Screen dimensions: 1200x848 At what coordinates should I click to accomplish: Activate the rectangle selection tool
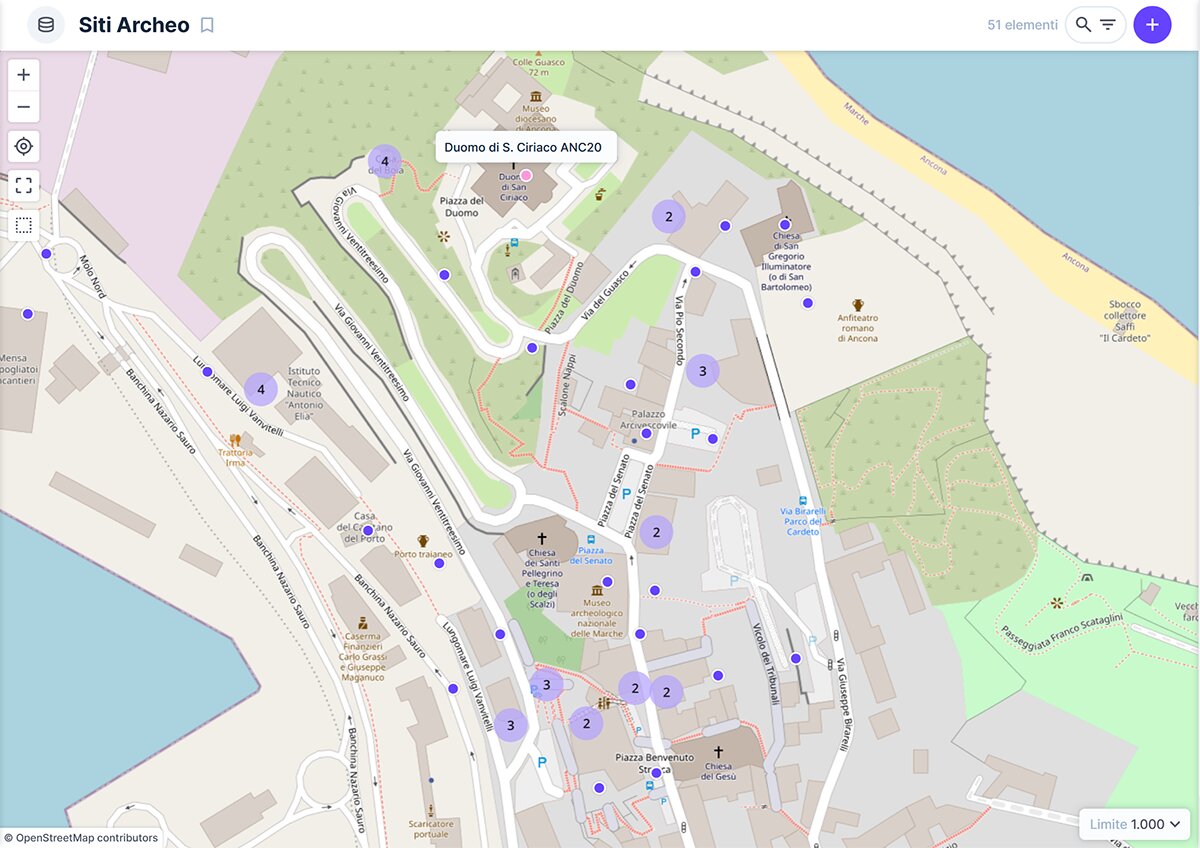(x=24, y=225)
